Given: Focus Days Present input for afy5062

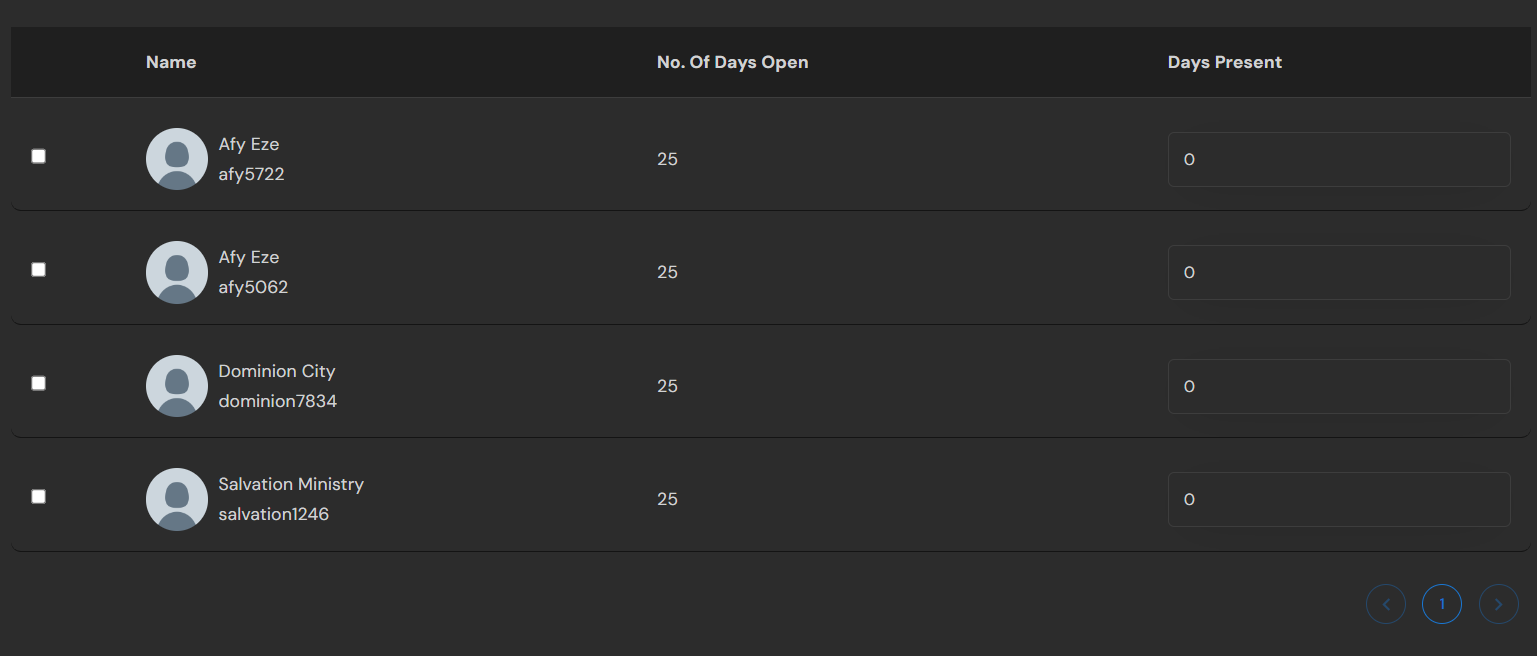Looking at the screenshot, I should pyautogui.click(x=1338, y=272).
